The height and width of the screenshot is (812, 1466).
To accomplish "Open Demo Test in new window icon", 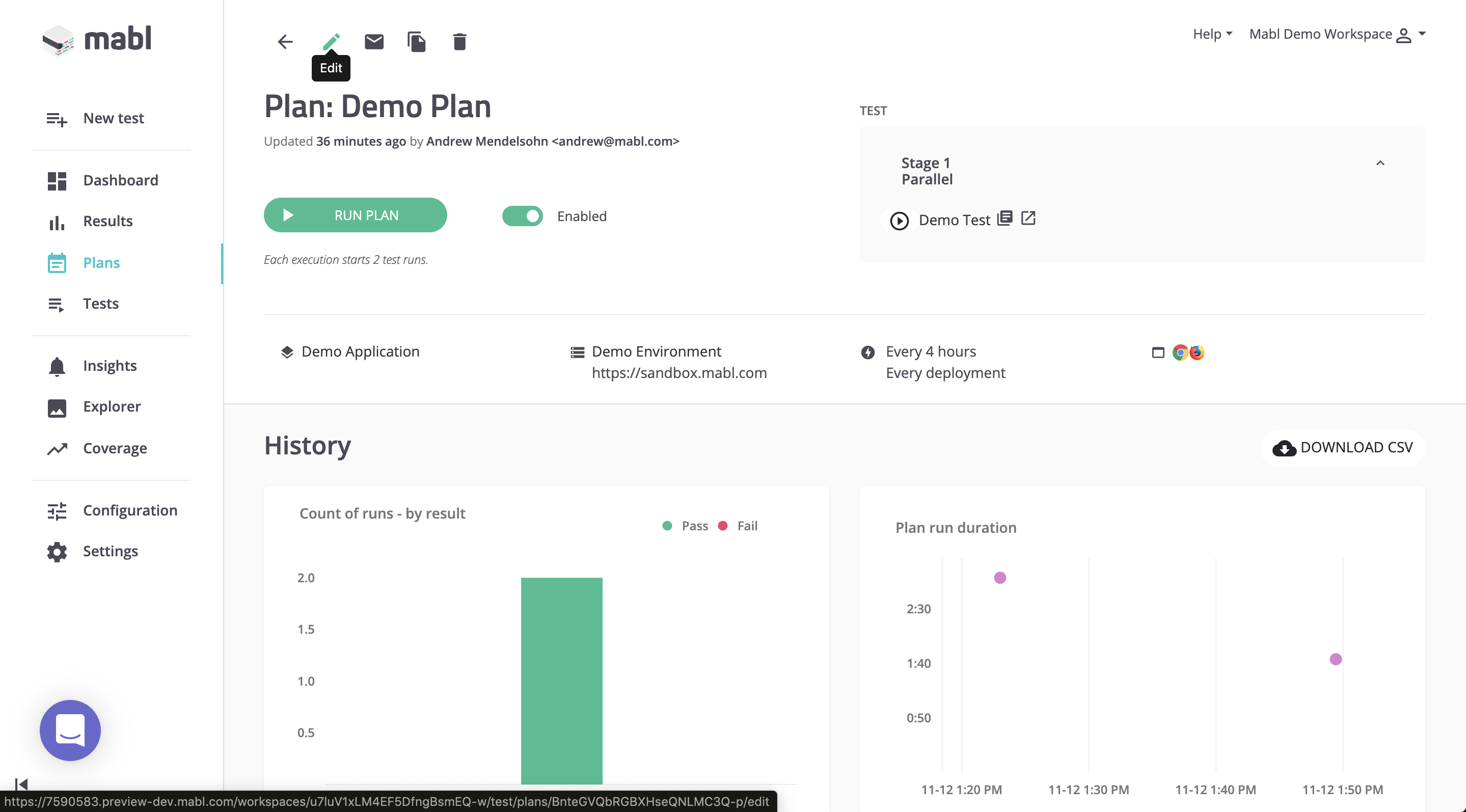I will coord(1028,218).
